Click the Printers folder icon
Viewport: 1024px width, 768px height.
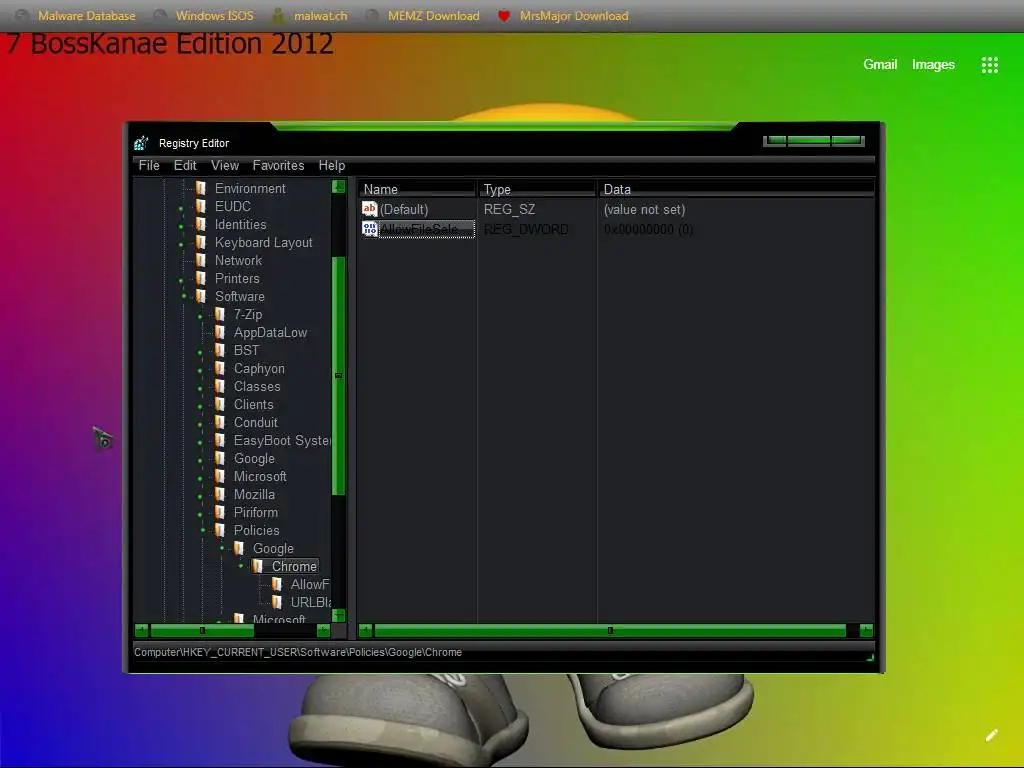(201, 278)
